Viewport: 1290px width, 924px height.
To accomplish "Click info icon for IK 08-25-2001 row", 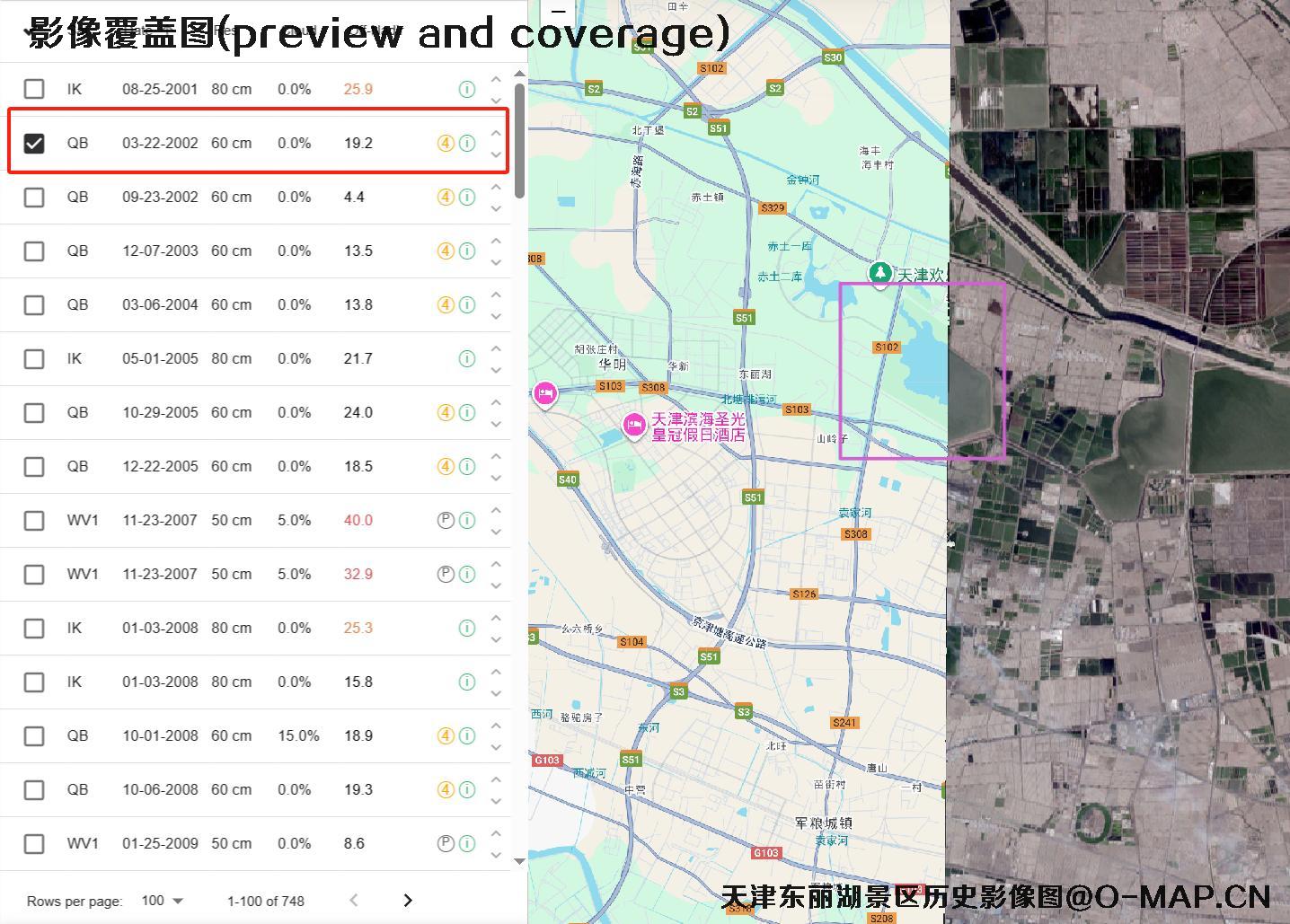I will pos(467,89).
